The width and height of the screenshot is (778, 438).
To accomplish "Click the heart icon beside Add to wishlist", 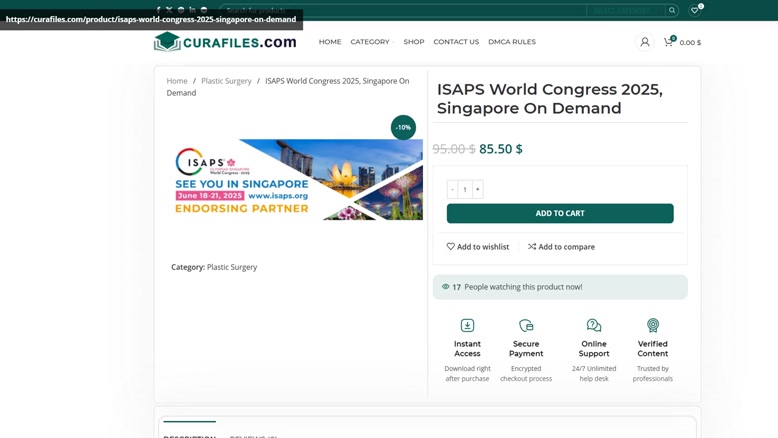I will (451, 247).
